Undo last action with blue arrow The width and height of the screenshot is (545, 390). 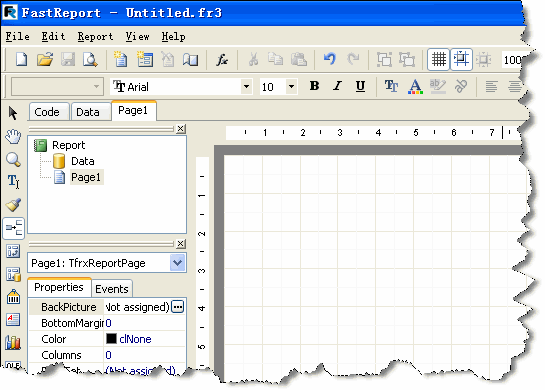(x=330, y=58)
